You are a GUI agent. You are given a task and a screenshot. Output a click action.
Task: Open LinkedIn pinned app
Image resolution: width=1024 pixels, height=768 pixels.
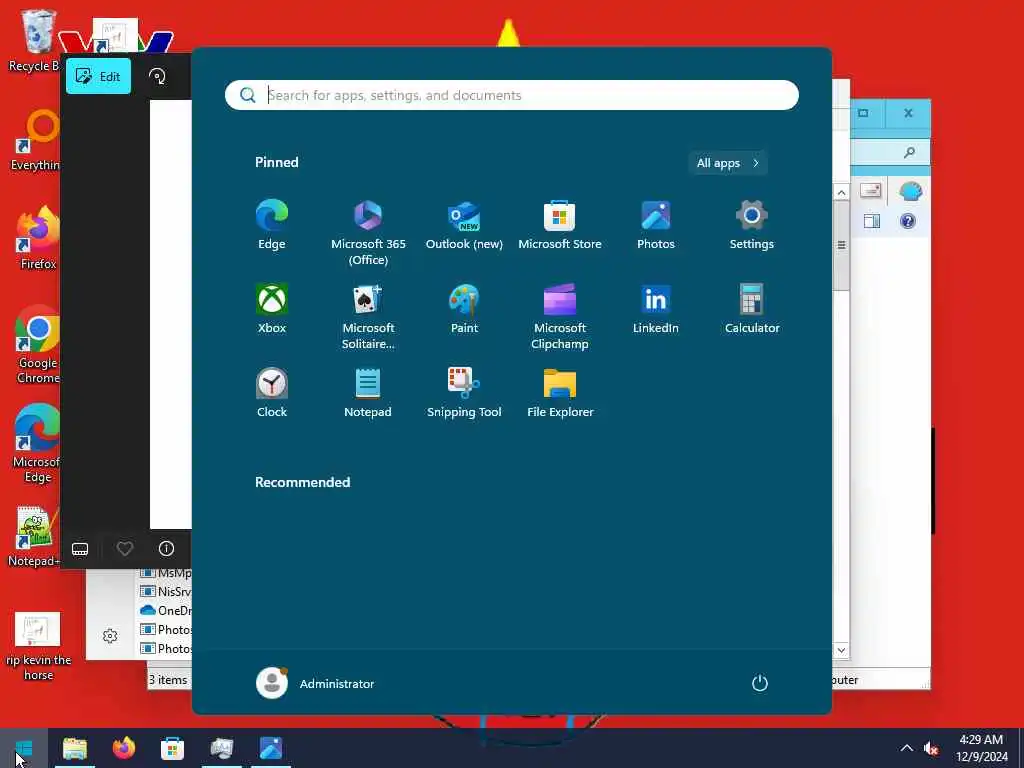click(656, 310)
